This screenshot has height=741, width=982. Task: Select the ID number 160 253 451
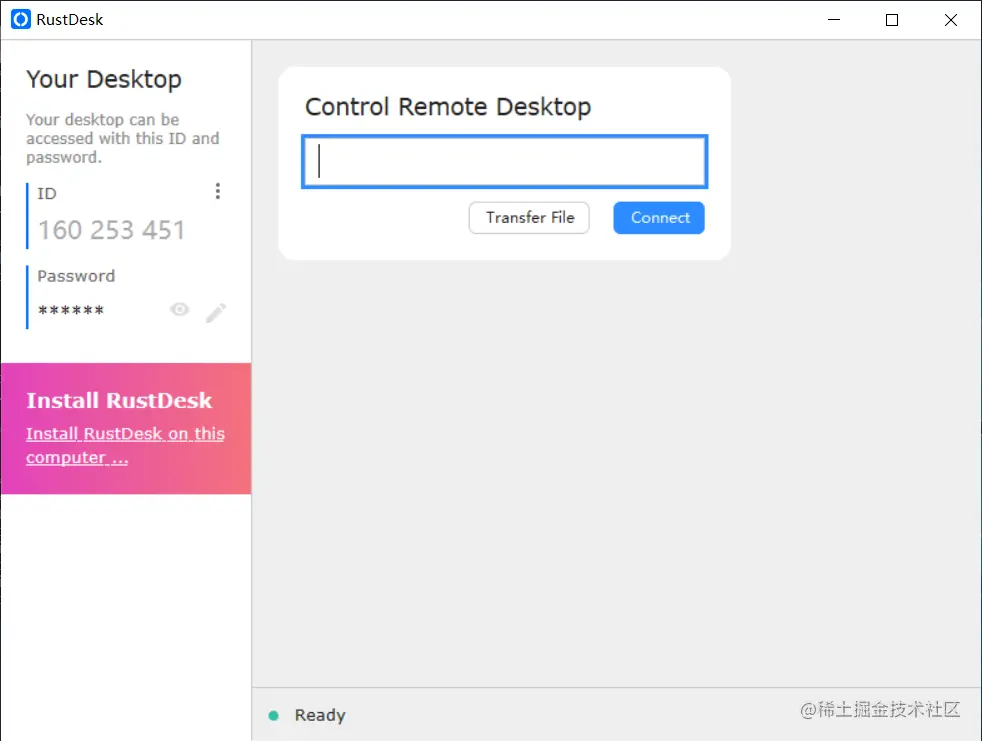[x=111, y=230]
